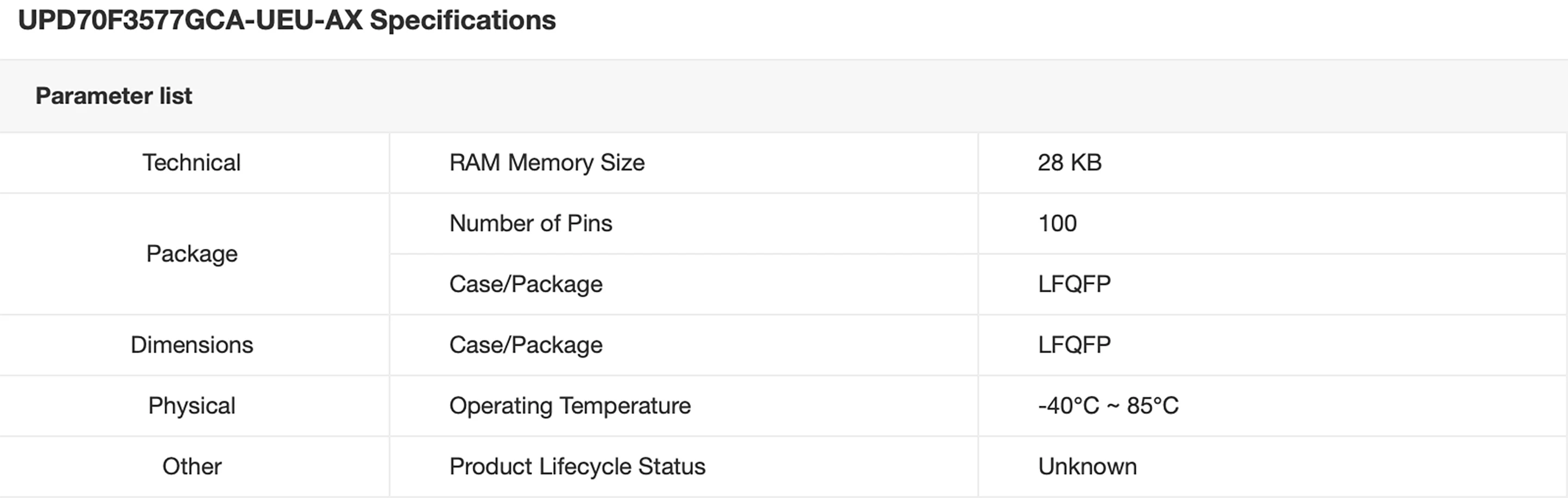This screenshot has width=1568, height=498.
Task: Click the -40°C ~ 85°C temperature value
Action: (x=1108, y=406)
